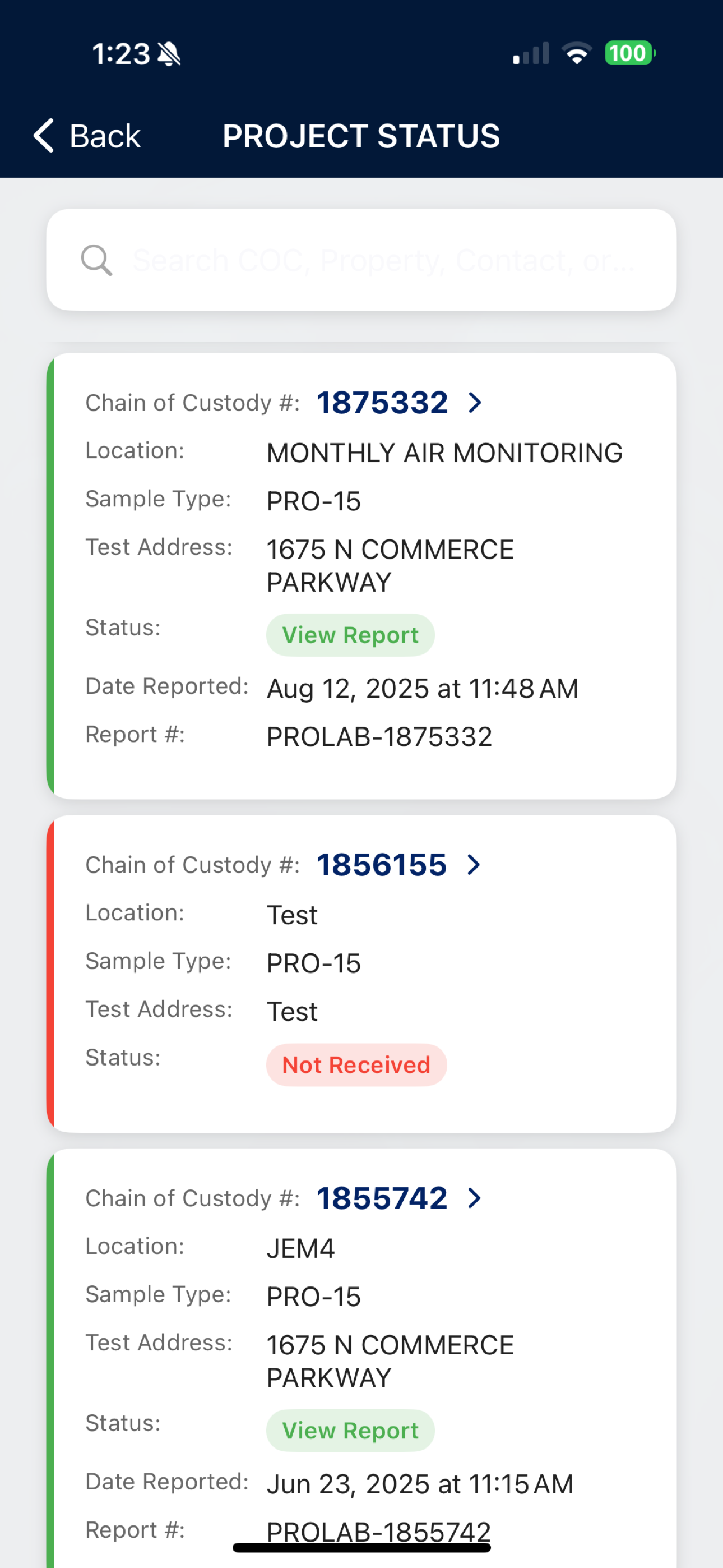This screenshot has height=1568, width=723.
Task: Tap the Not Received status badge
Action: [x=356, y=1064]
